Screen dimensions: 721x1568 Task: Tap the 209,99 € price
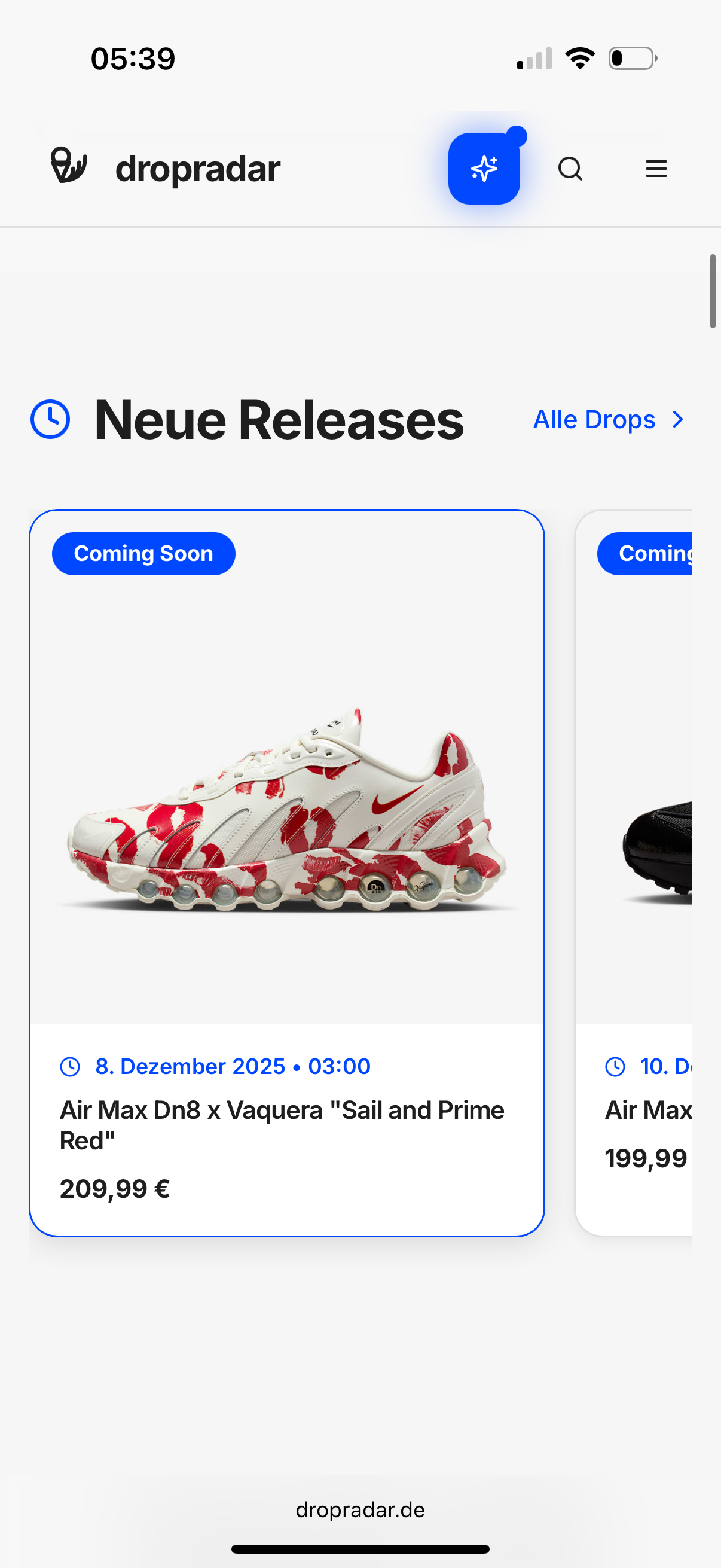(x=115, y=1188)
